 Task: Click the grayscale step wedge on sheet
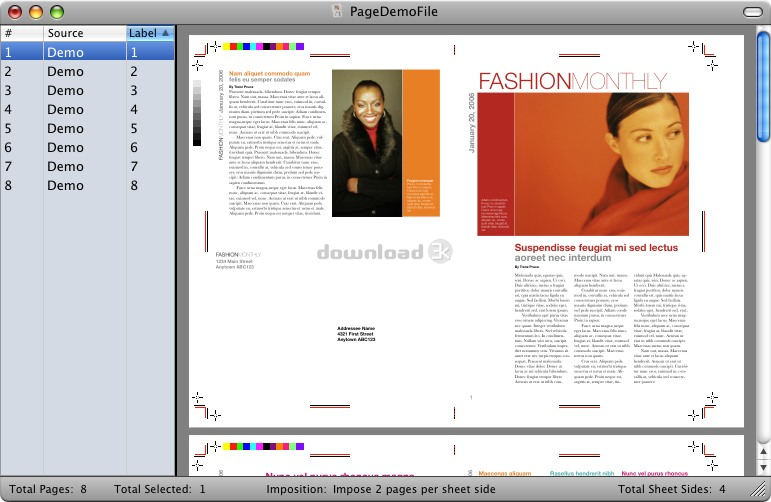point(197,113)
